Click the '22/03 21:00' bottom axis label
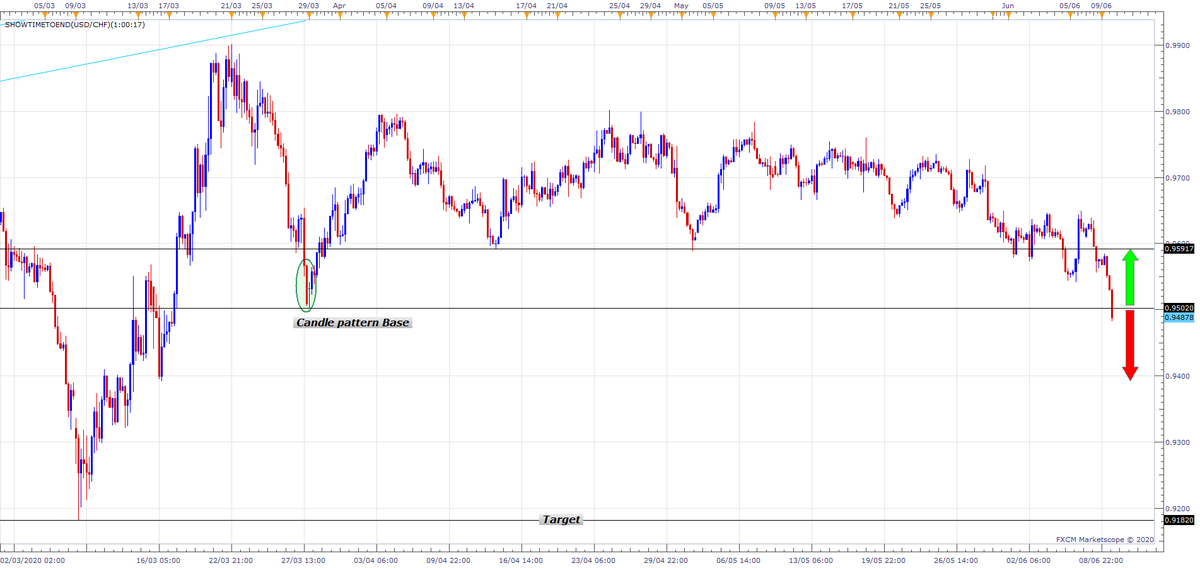Viewport: 1200px width, 568px height. tap(233, 561)
